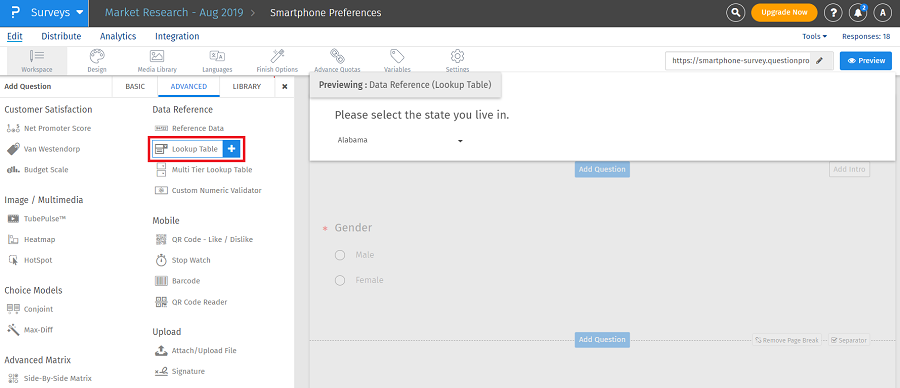
Task: Switch to the Analytics tab
Action: pos(118,36)
